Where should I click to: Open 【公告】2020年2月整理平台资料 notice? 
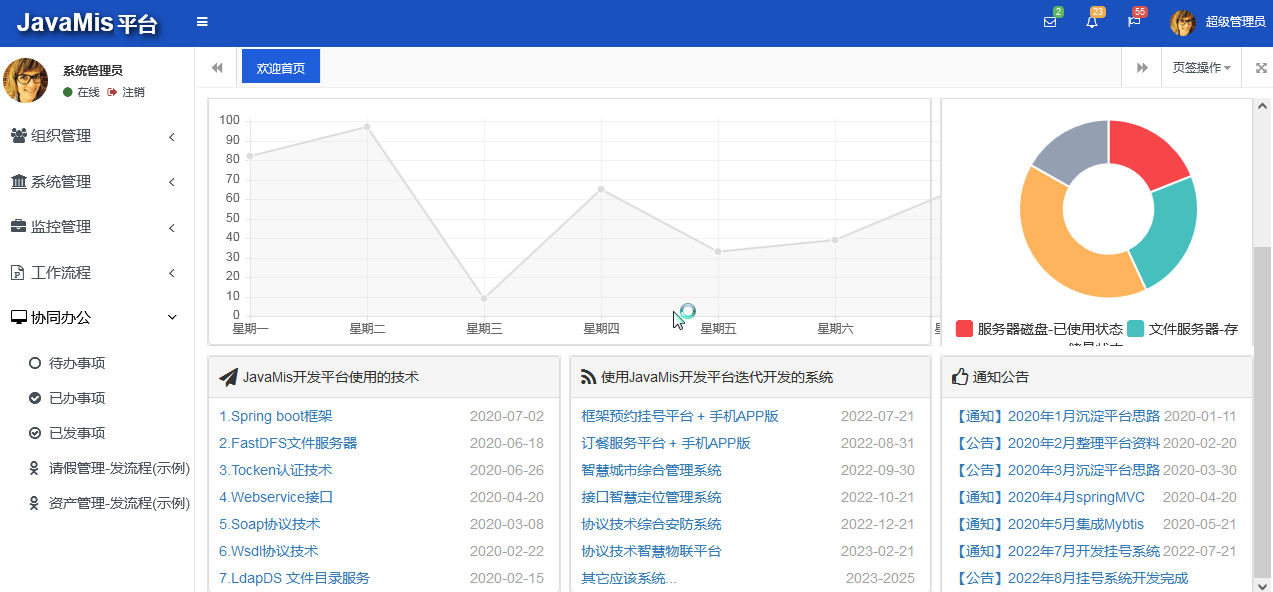click(1058, 443)
